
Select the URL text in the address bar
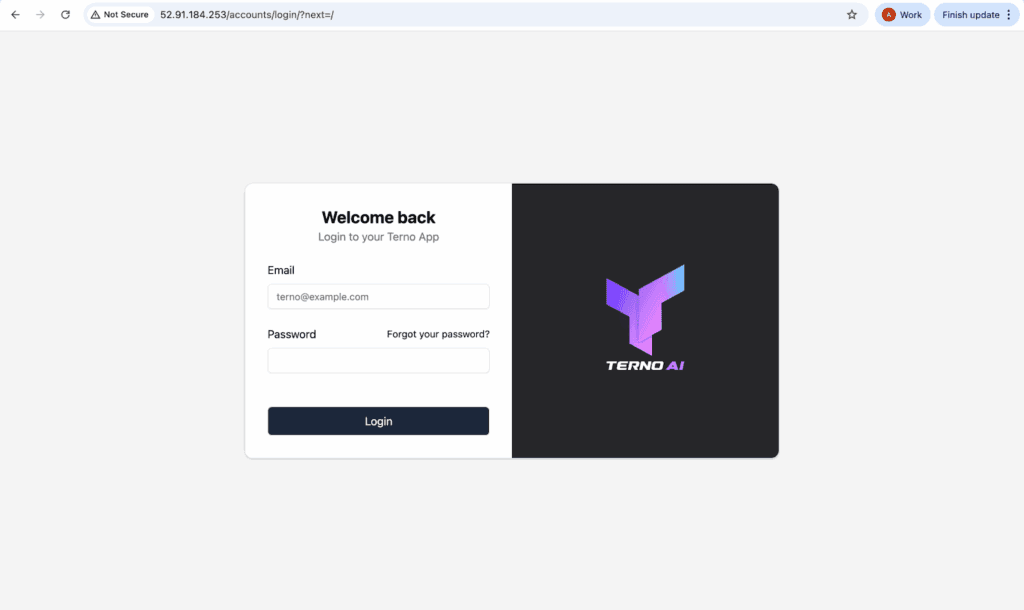click(x=247, y=14)
